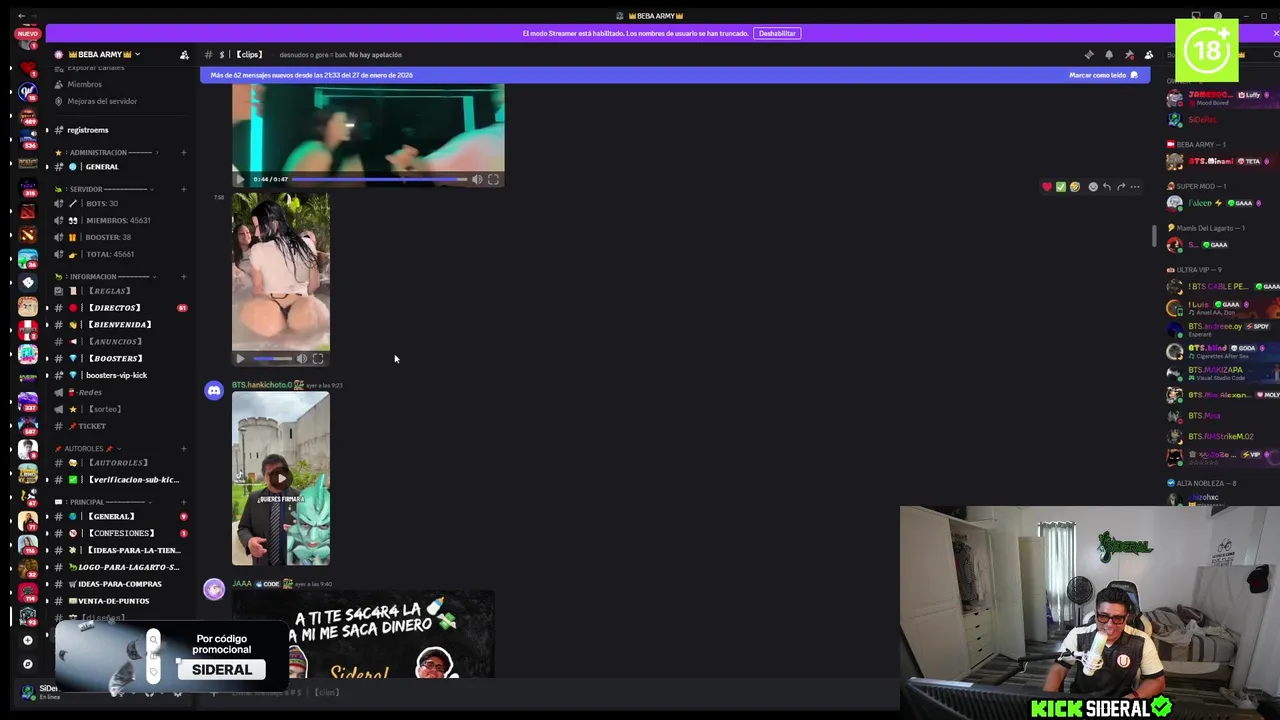This screenshot has height=720, width=1280.
Task: Open discover servers compass icon
Action: point(28,664)
